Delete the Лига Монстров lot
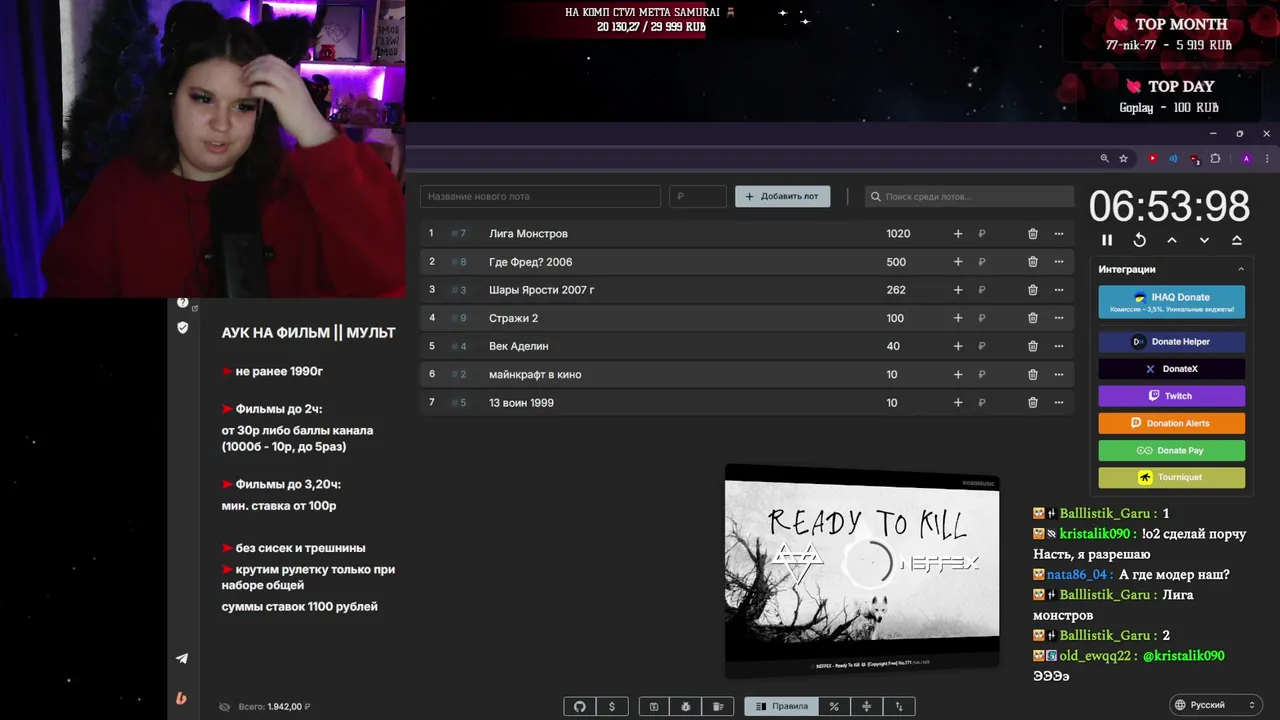The width and height of the screenshot is (1280, 720). pos(1033,234)
